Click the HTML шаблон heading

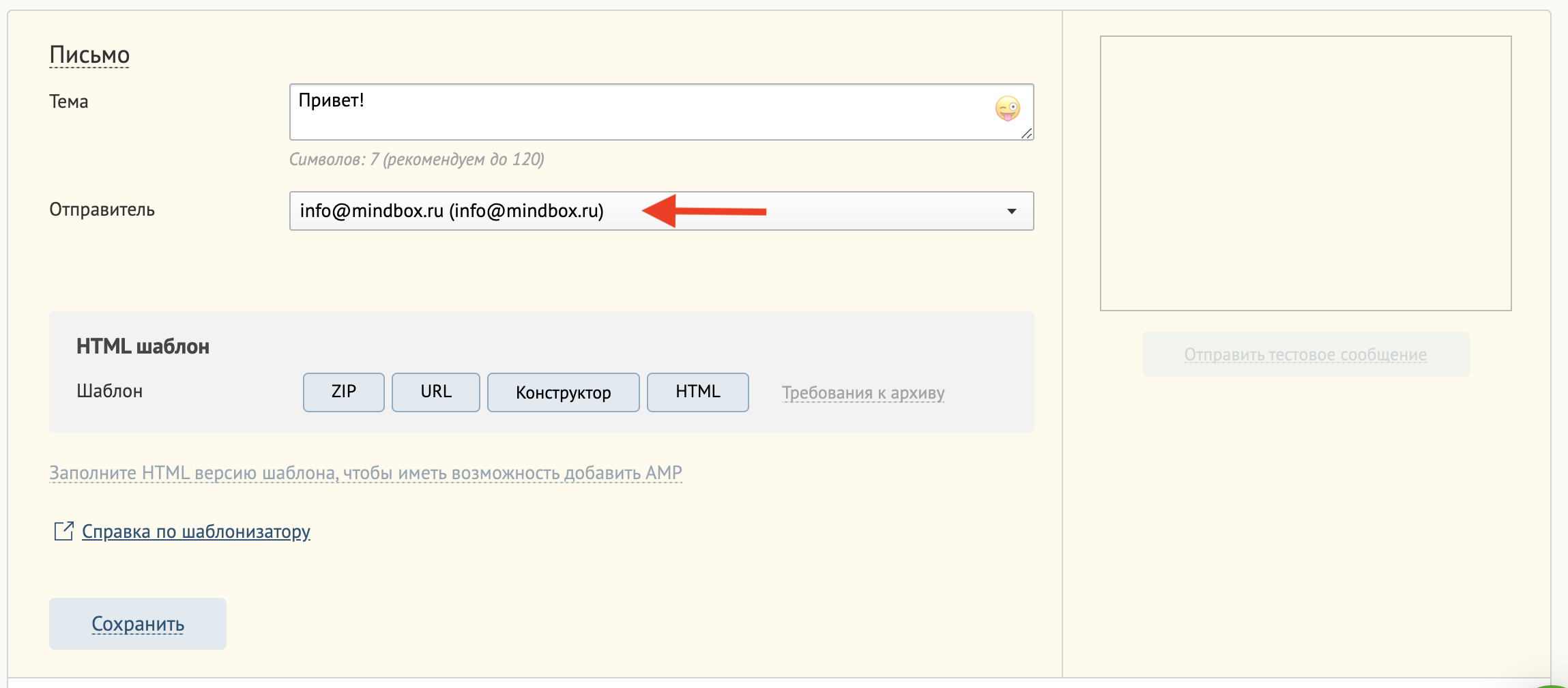point(143,346)
